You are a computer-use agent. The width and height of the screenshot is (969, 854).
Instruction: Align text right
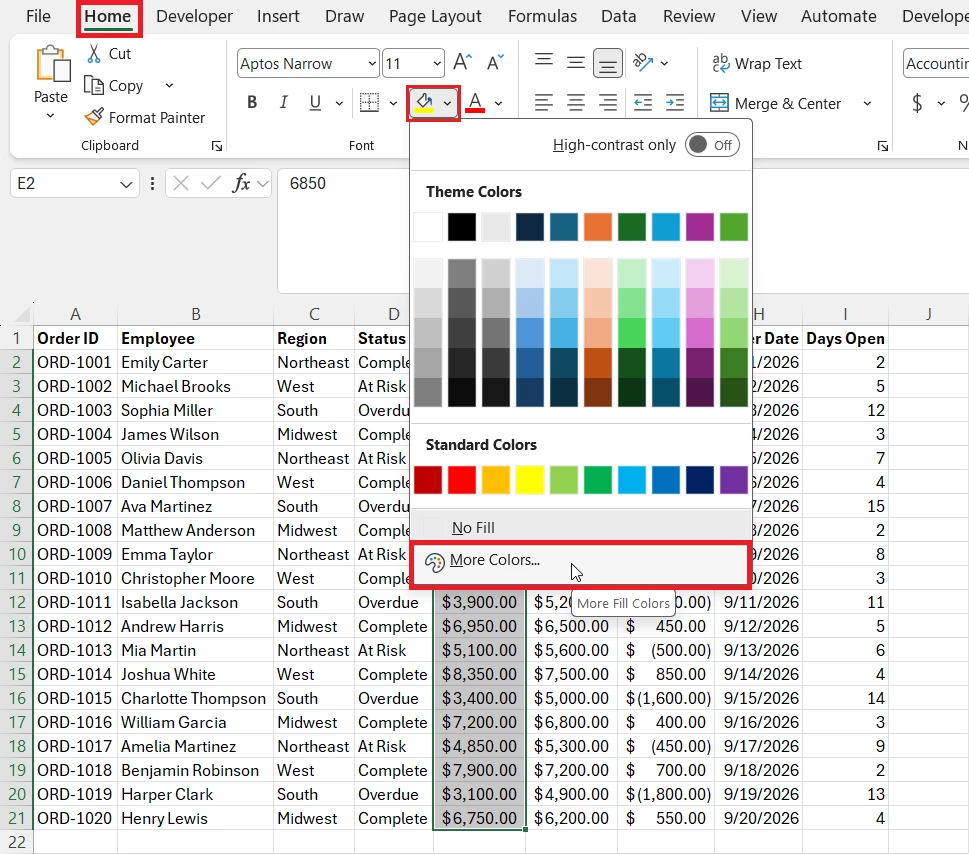click(x=607, y=103)
